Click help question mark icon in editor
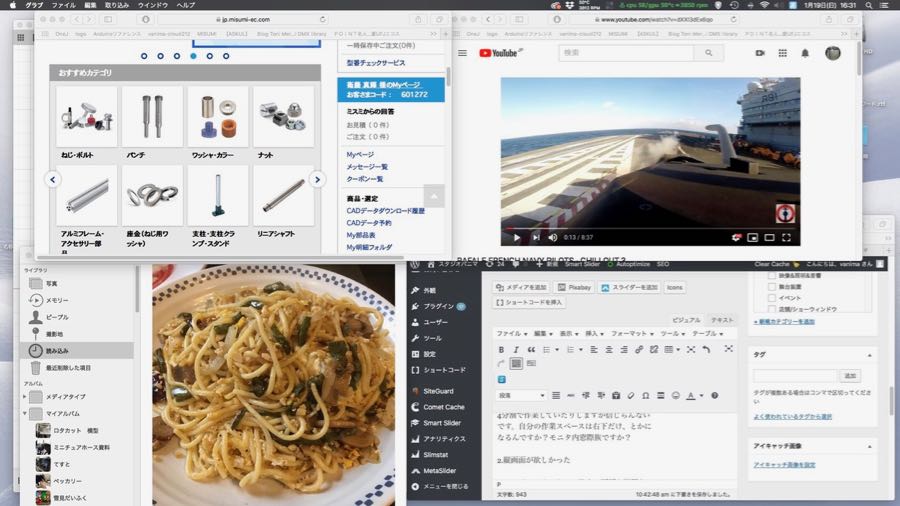 (714, 395)
